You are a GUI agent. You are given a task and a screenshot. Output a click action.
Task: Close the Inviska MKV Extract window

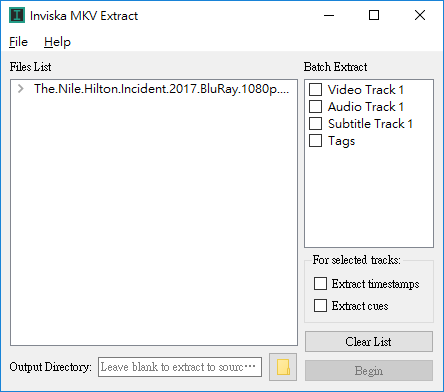pos(420,15)
